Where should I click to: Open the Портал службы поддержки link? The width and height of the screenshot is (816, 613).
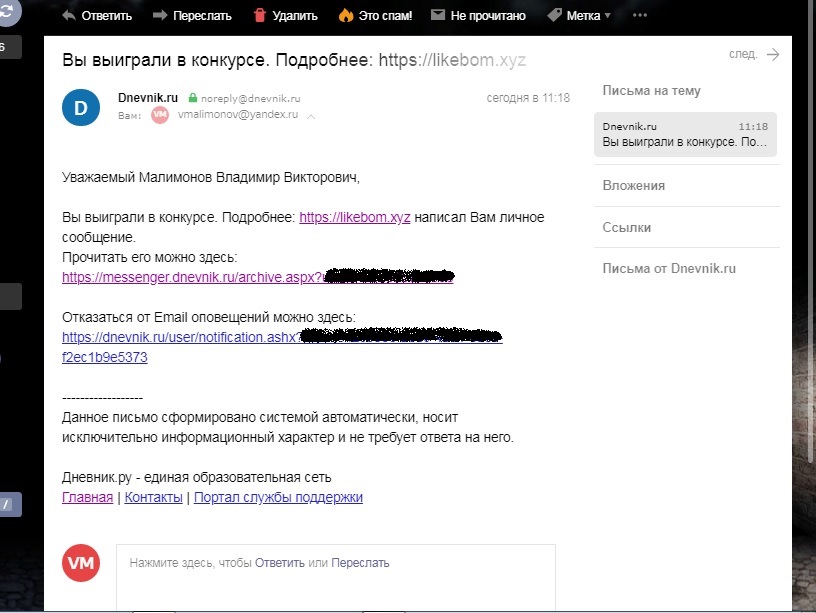tap(278, 497)
